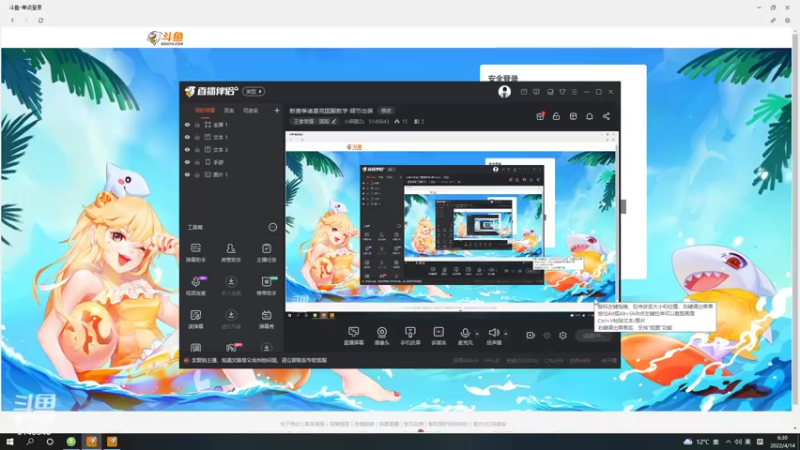Open the gear settings in the bottom toolbar

(x=563, y=335)
